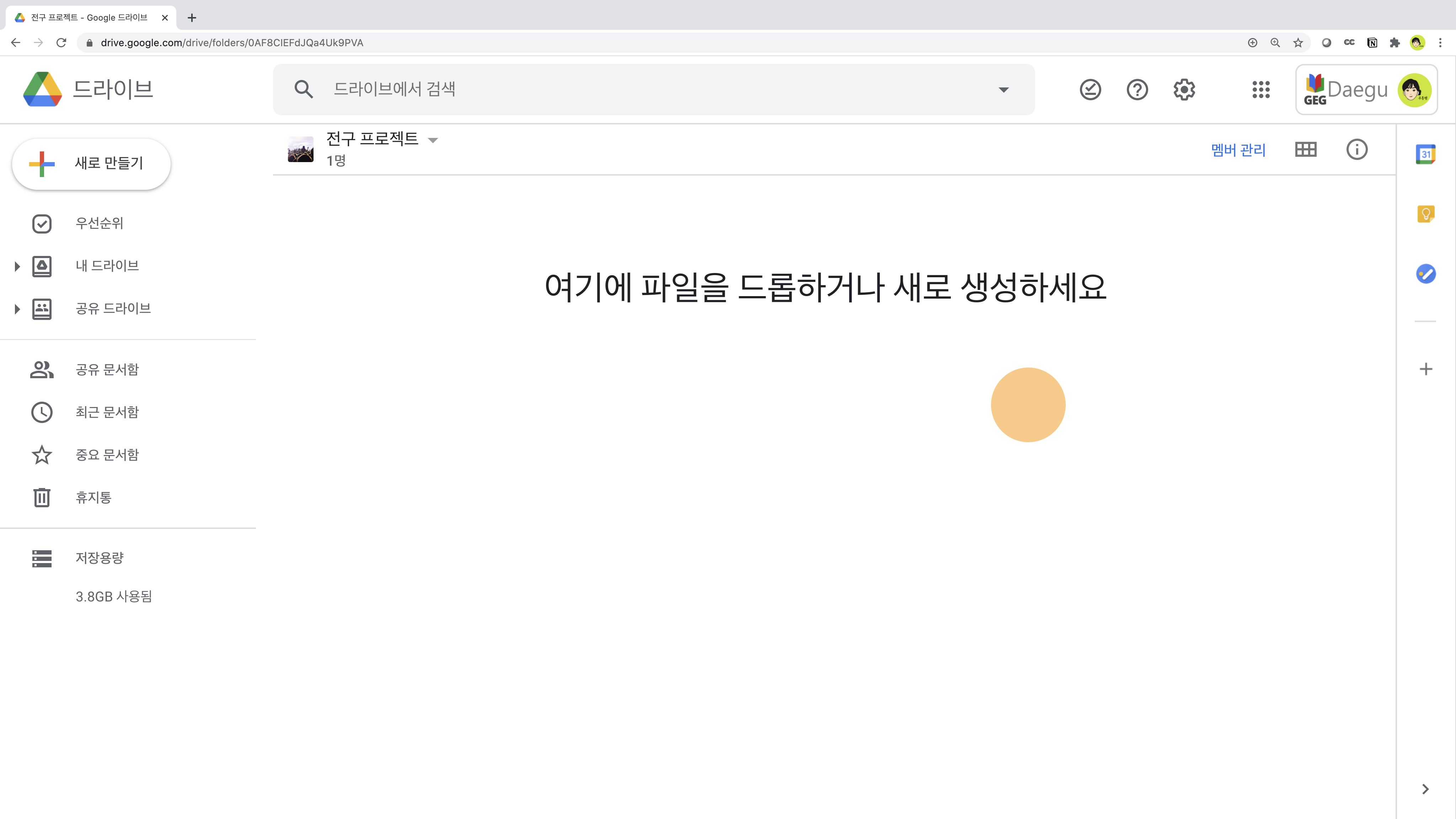Go to 최근 문서함
Image resolution: width=1456 pixels, height=819 pixels.
[x=107, y=412]
